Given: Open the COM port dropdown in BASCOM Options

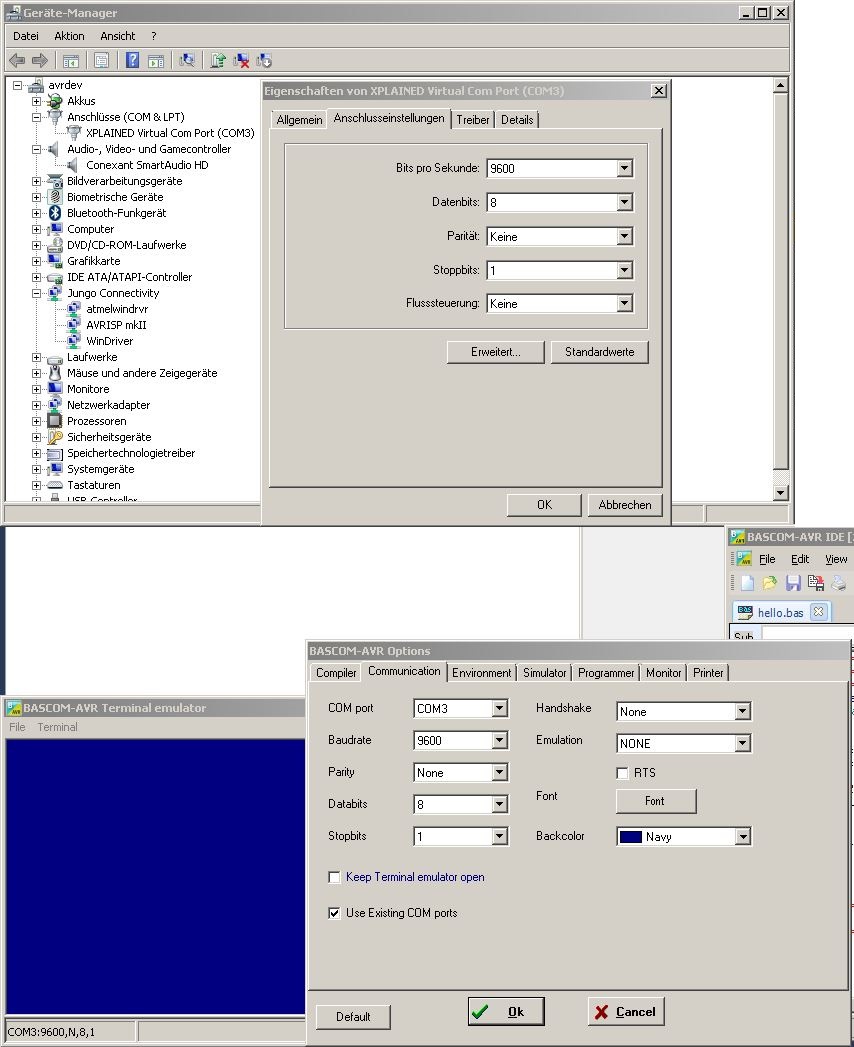Looking at the screenshot, I should 499,708.
